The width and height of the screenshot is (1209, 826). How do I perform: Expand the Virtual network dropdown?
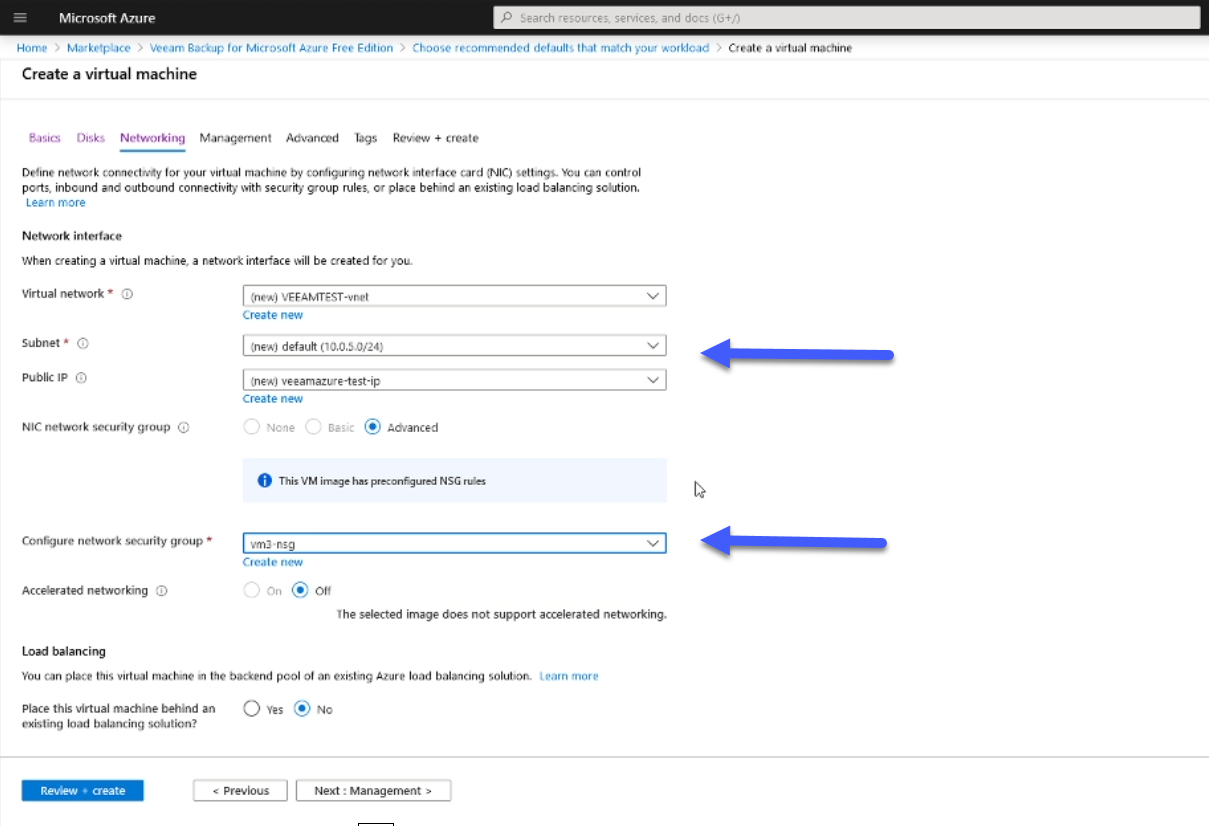pyautogui.click(x=454, y=296)
